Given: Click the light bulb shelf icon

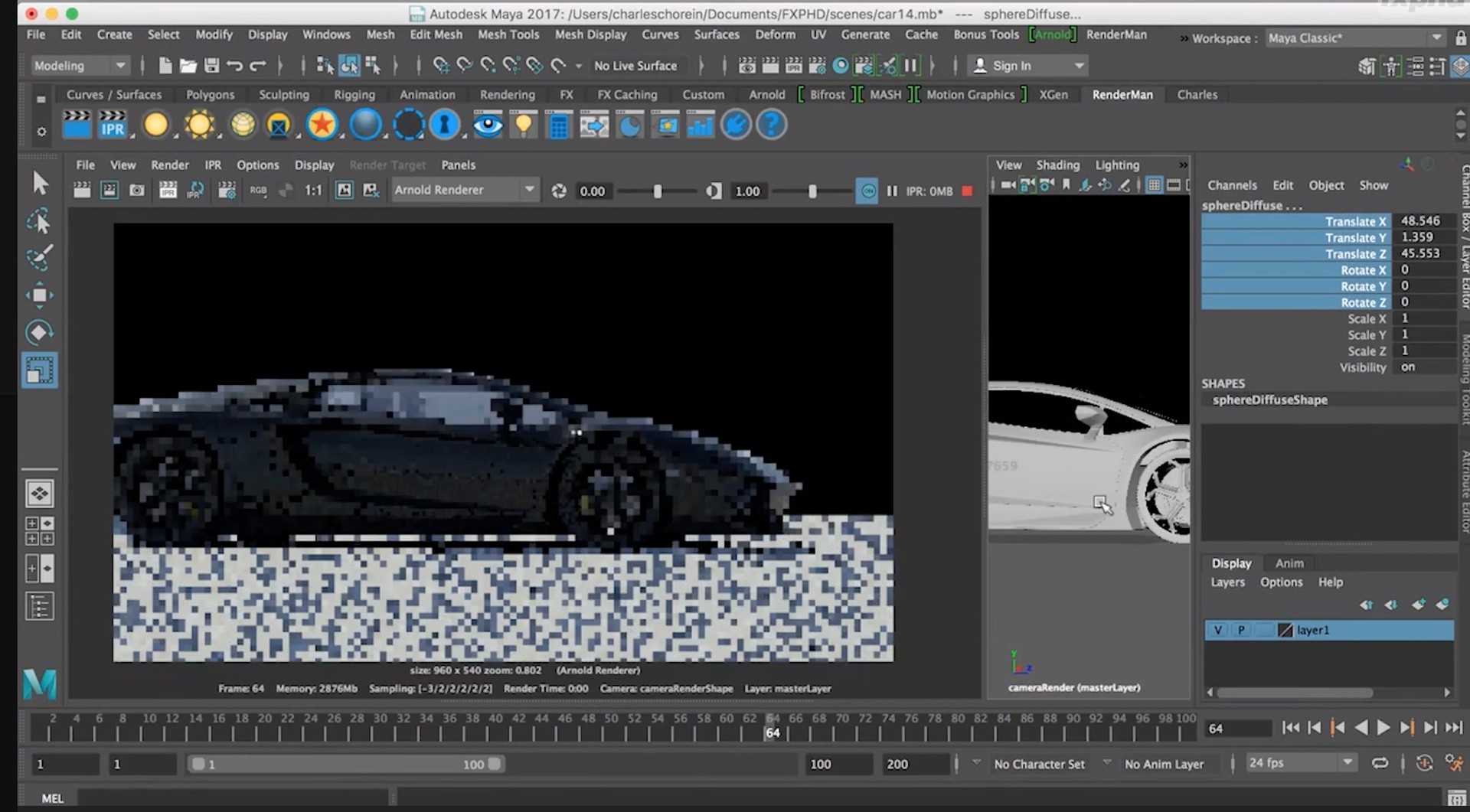Looking at the screenshot, I should point(524,125).
